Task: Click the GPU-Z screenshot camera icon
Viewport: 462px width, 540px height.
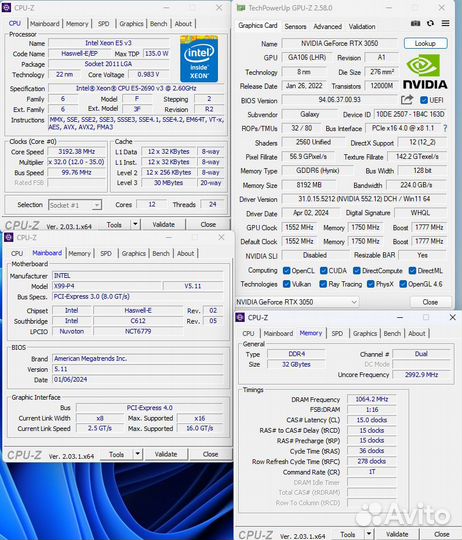Action: pos(416,23)
